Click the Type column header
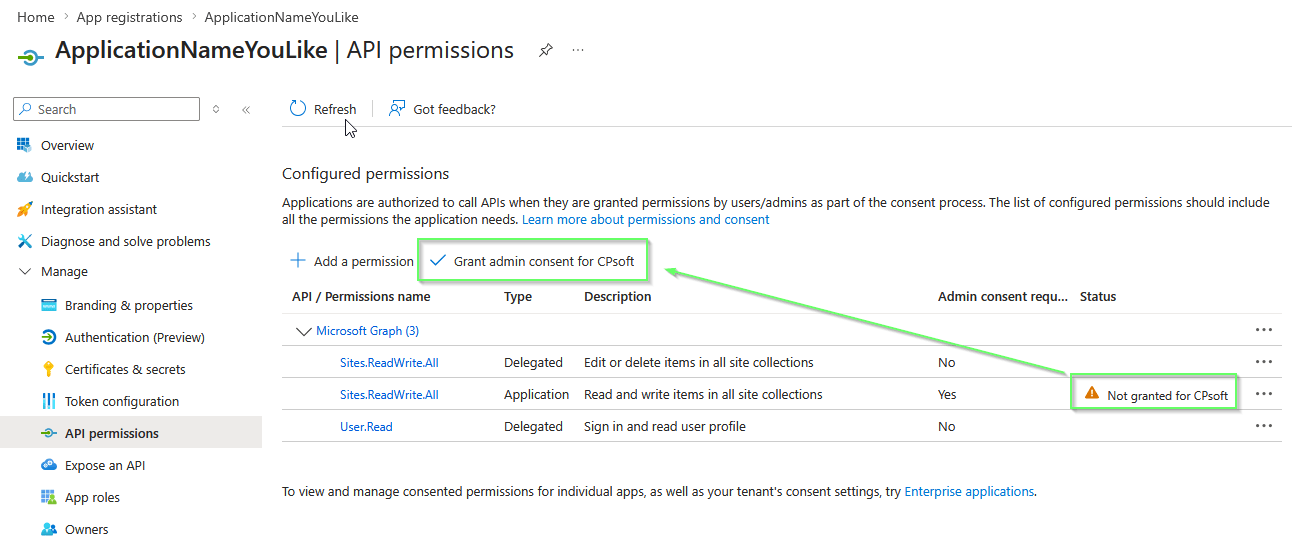This screenshot has width=1292, height=549. point(518,296)
